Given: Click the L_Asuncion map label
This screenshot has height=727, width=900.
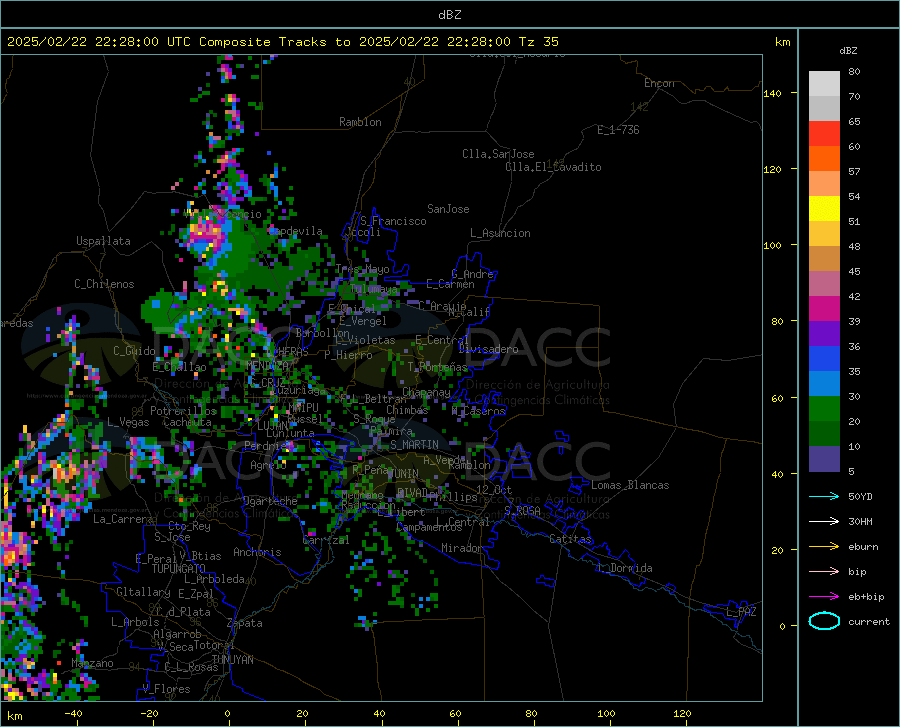Looking at the screenshot, I should 500,233.
